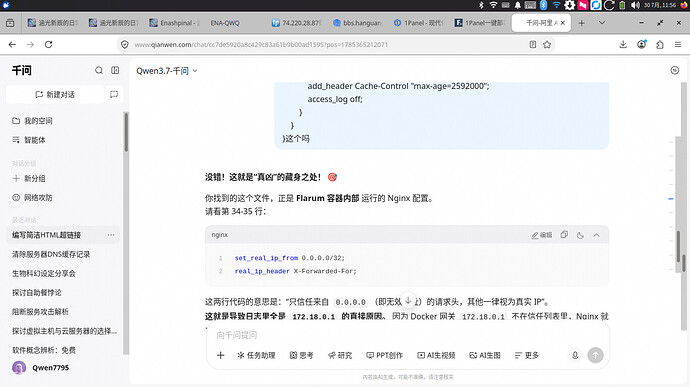Go forward in the browser

30,44
